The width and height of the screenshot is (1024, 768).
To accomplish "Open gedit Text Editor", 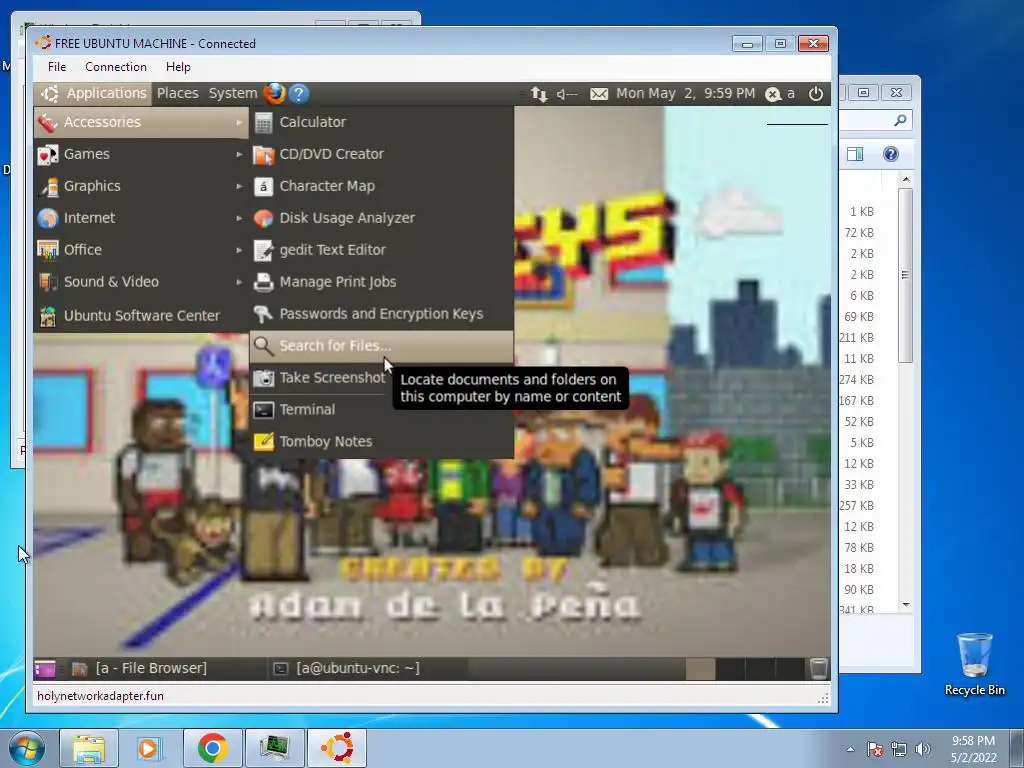I will (381, 250).
